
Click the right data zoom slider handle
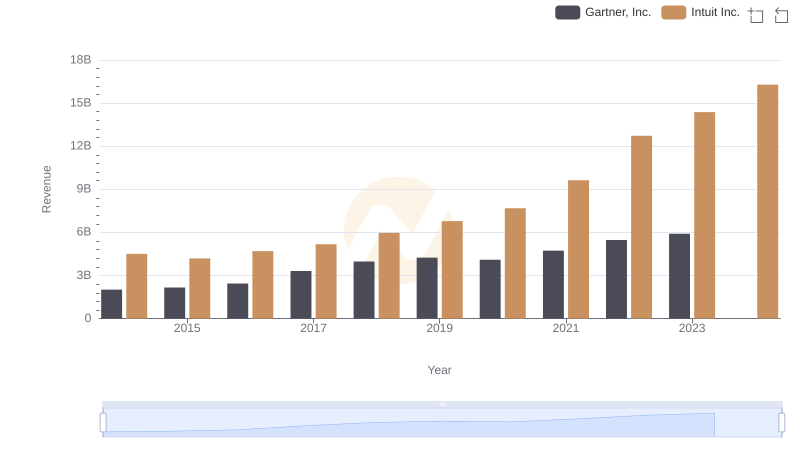pos(782,423)
